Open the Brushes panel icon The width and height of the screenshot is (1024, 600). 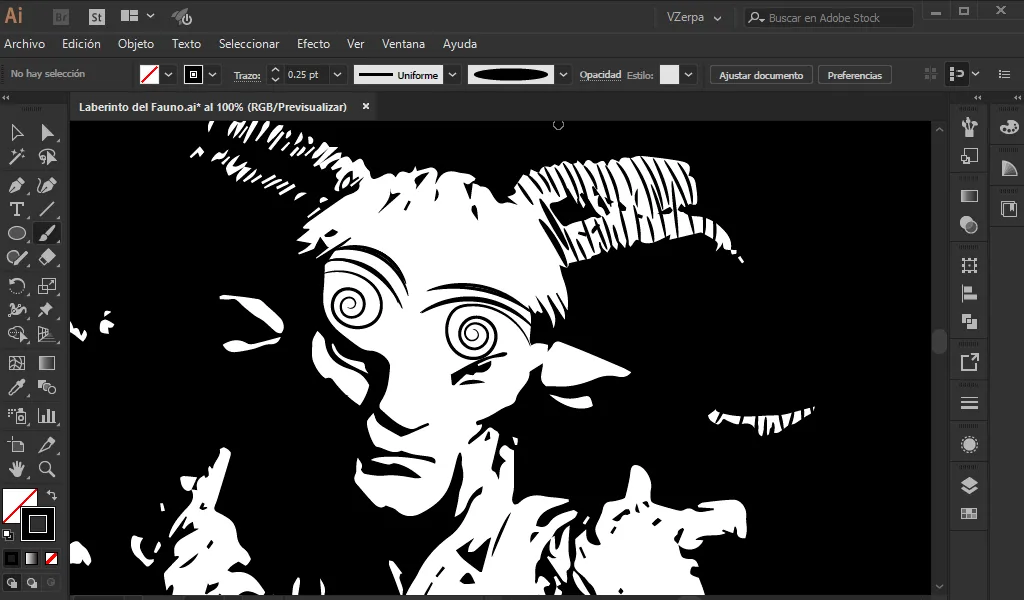[x=969, y=127]
